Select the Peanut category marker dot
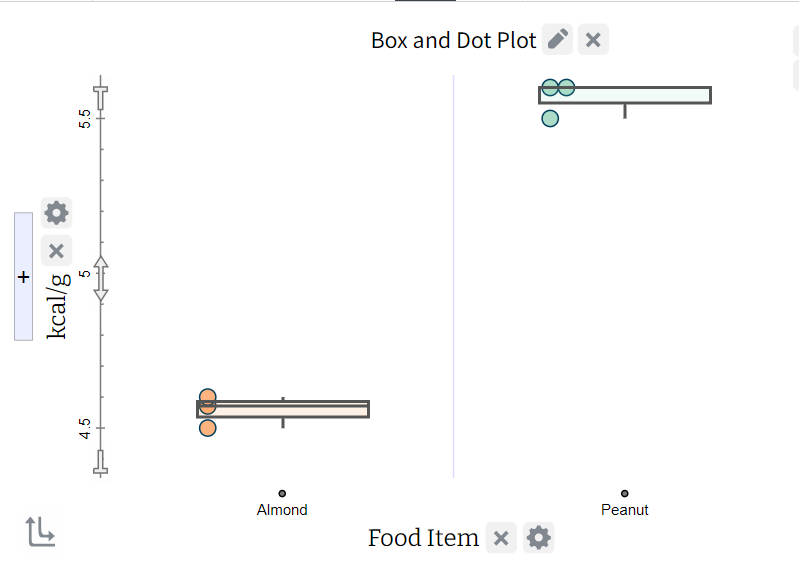 [x=625, y=493]
